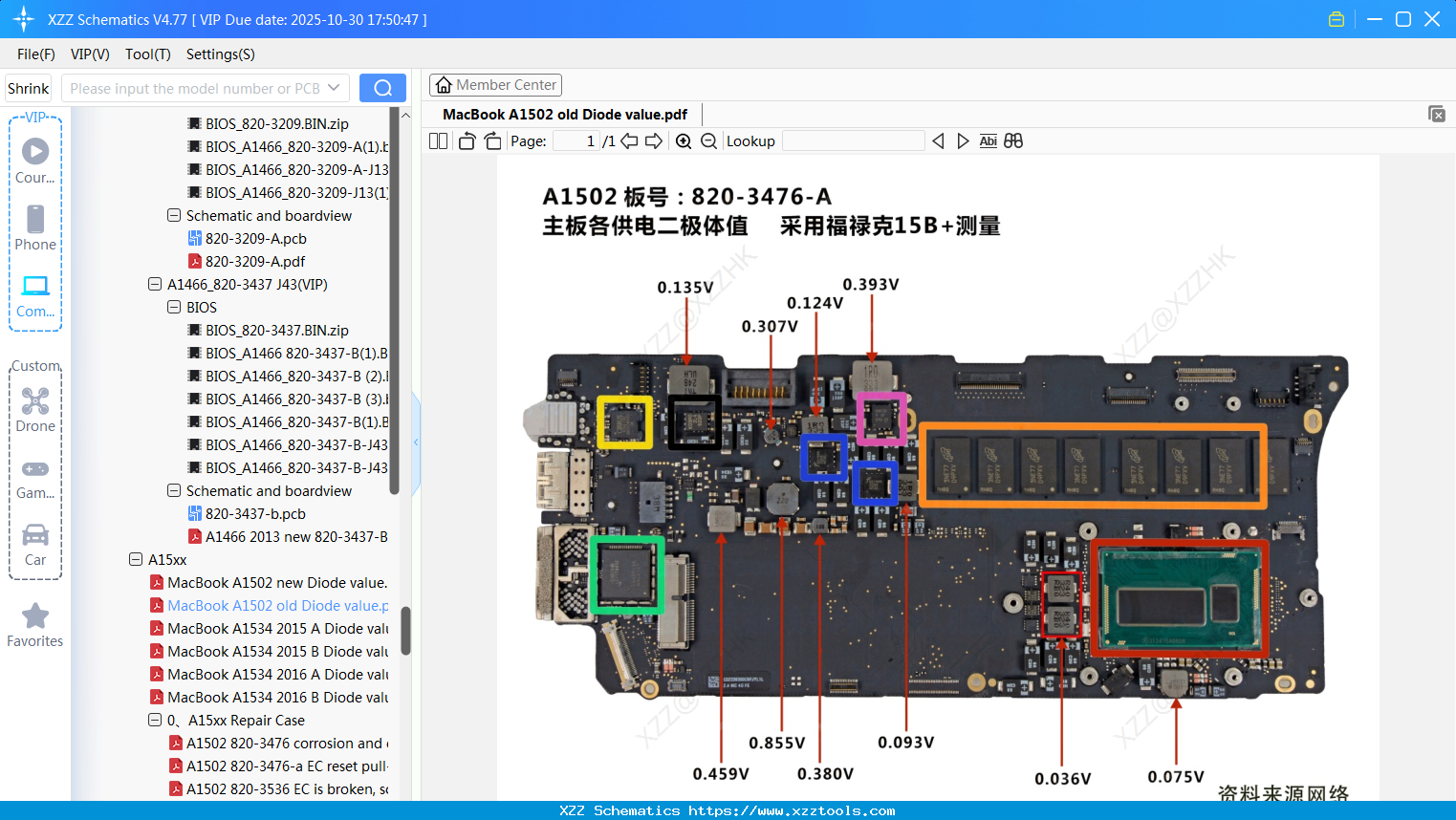1456x820 pixels.
Task: Close the open PDF document tab
Action: click(x=1436, y=114)
